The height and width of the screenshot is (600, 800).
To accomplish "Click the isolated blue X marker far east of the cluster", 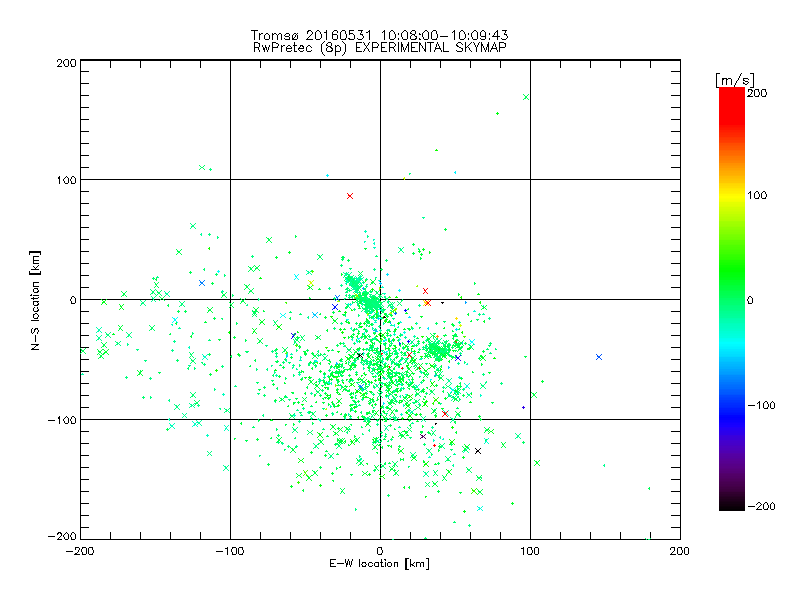I will (599, 357).
